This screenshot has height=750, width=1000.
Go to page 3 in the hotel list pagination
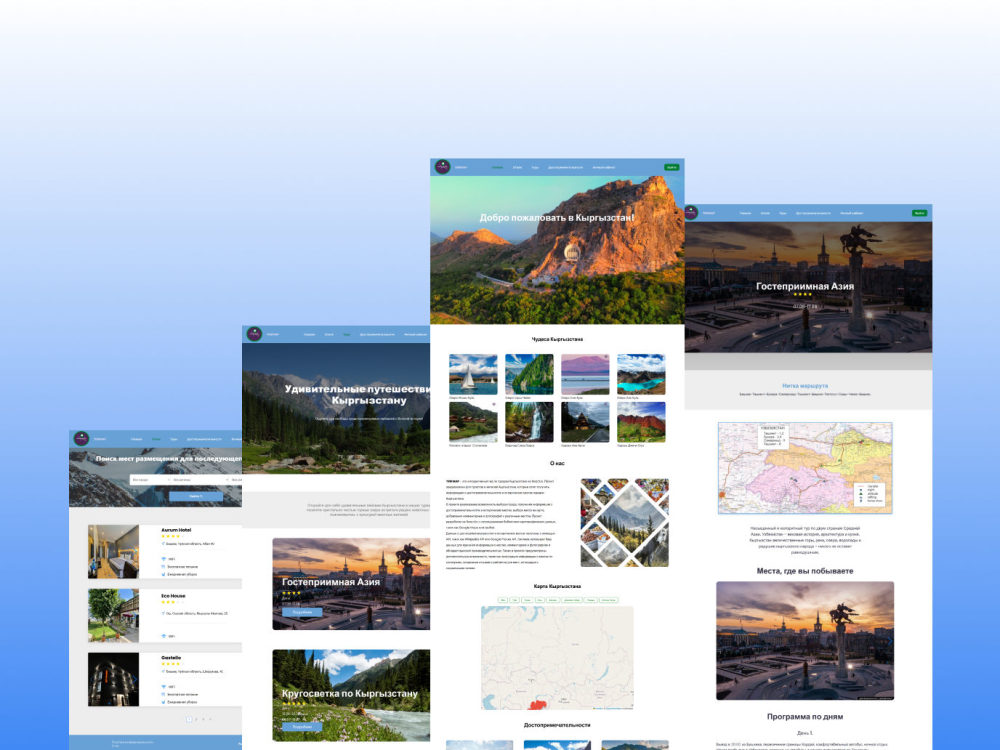click(x=203, y=719)
